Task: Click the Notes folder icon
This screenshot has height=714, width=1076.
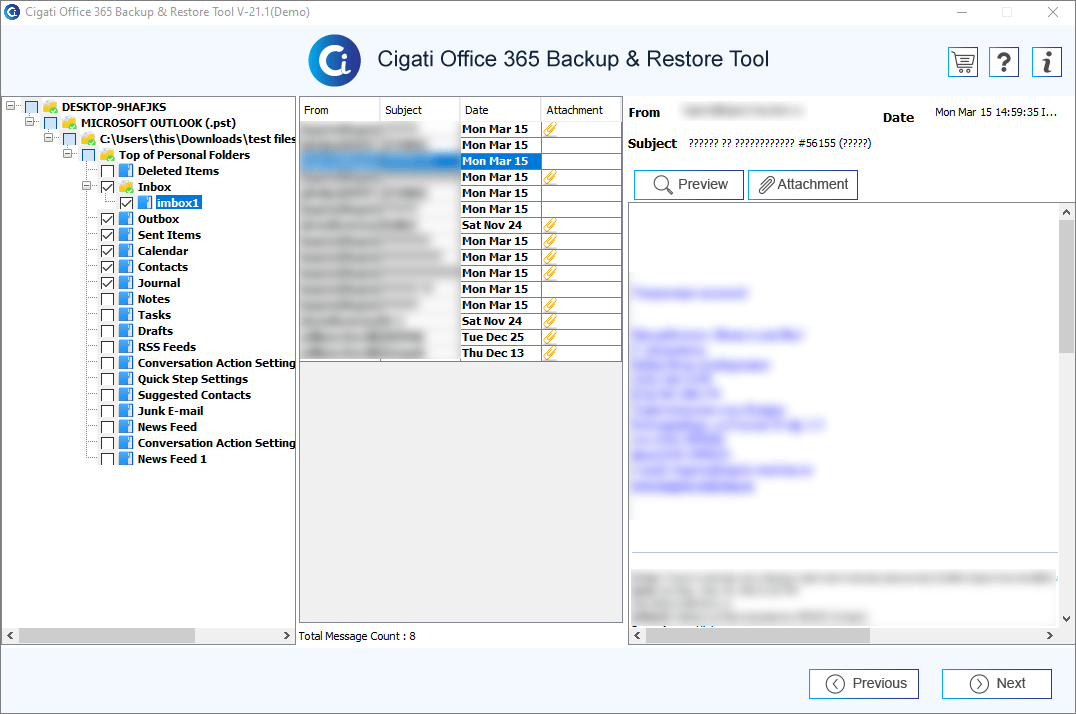Action: pos(126,299)
